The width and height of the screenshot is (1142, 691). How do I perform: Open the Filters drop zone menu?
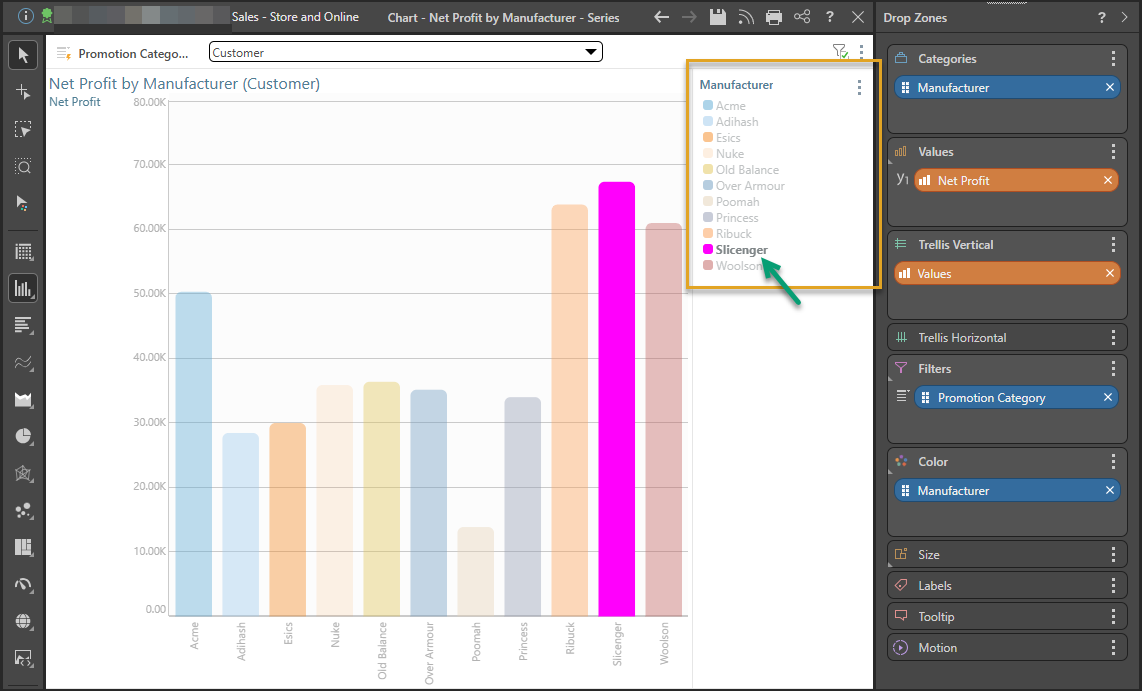pos(1113,369)
